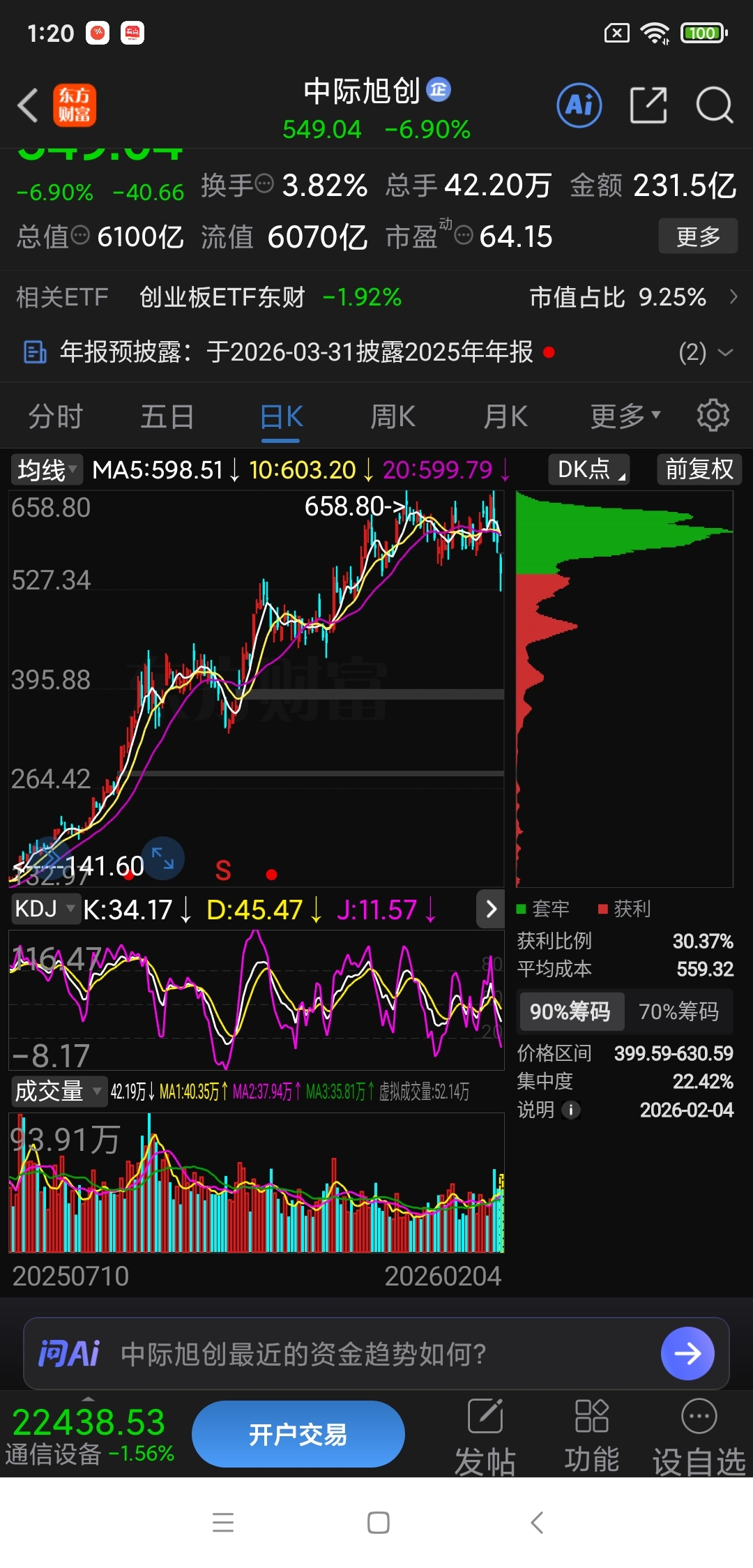Submit AI question with arrow button
Image resolution: width=753 pixels, height=1568 pixels.
687,1353
